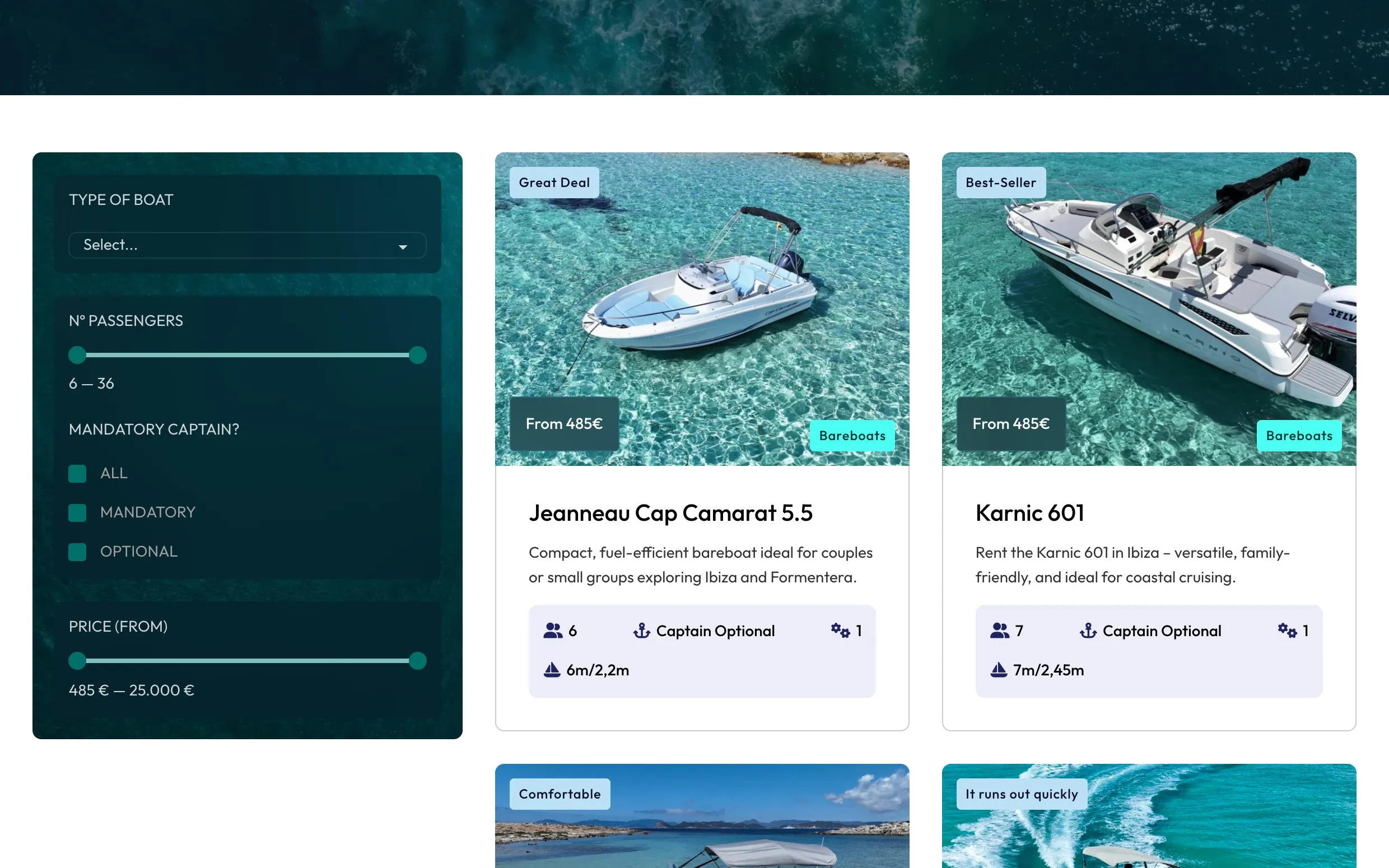
Task: Check the ALL captain checkbox
Action: pyautogui.click(x=77, y=474)
